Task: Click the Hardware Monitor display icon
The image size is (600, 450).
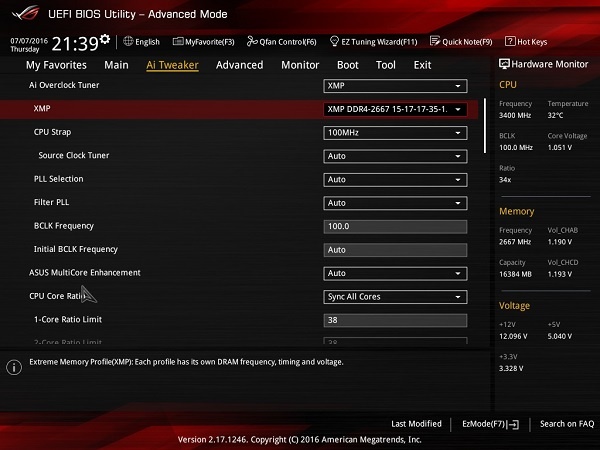Action: pyautogui.click(x=504, y=64)
